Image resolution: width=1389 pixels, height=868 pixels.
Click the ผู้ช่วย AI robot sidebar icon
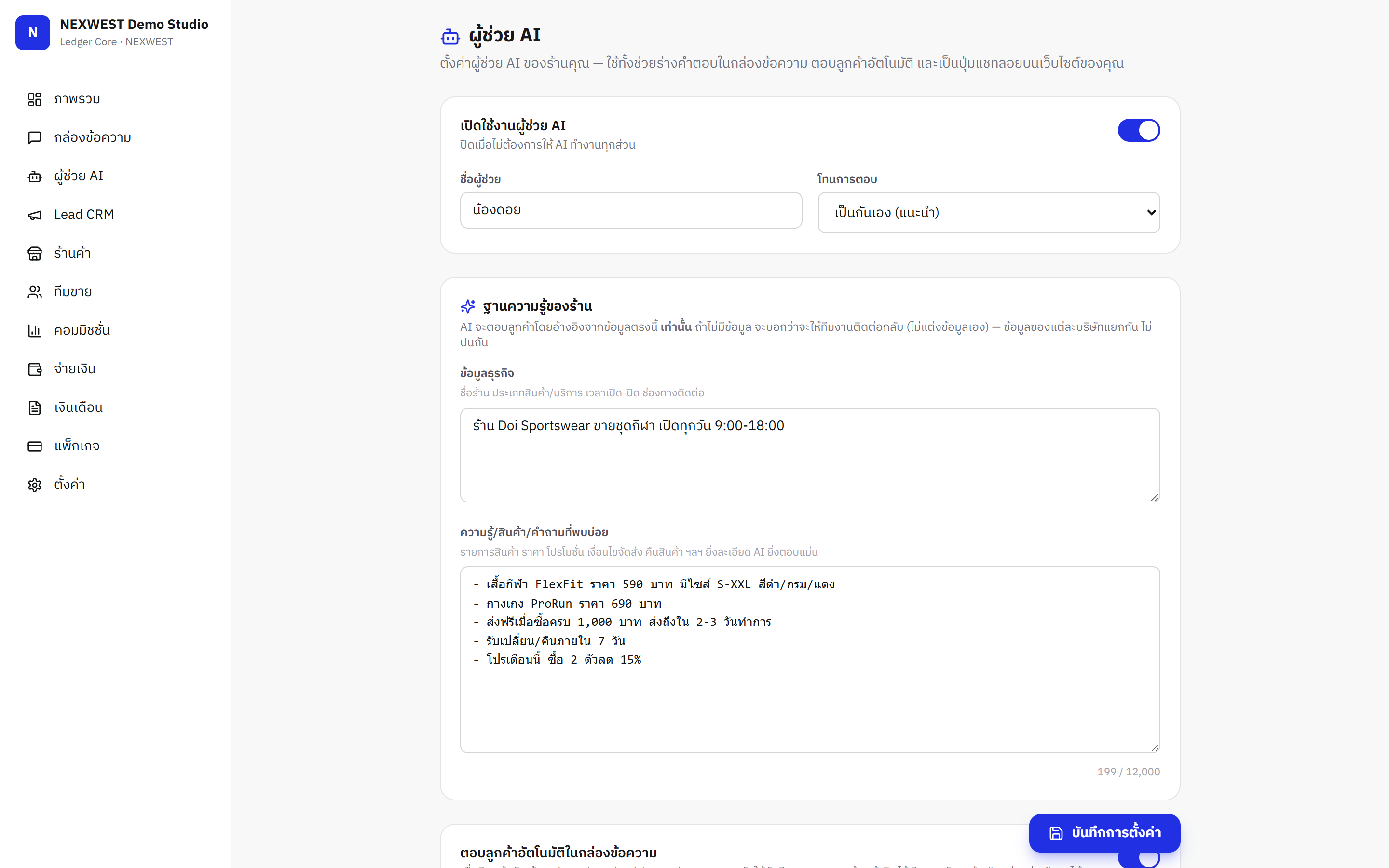tap(34, 176)
